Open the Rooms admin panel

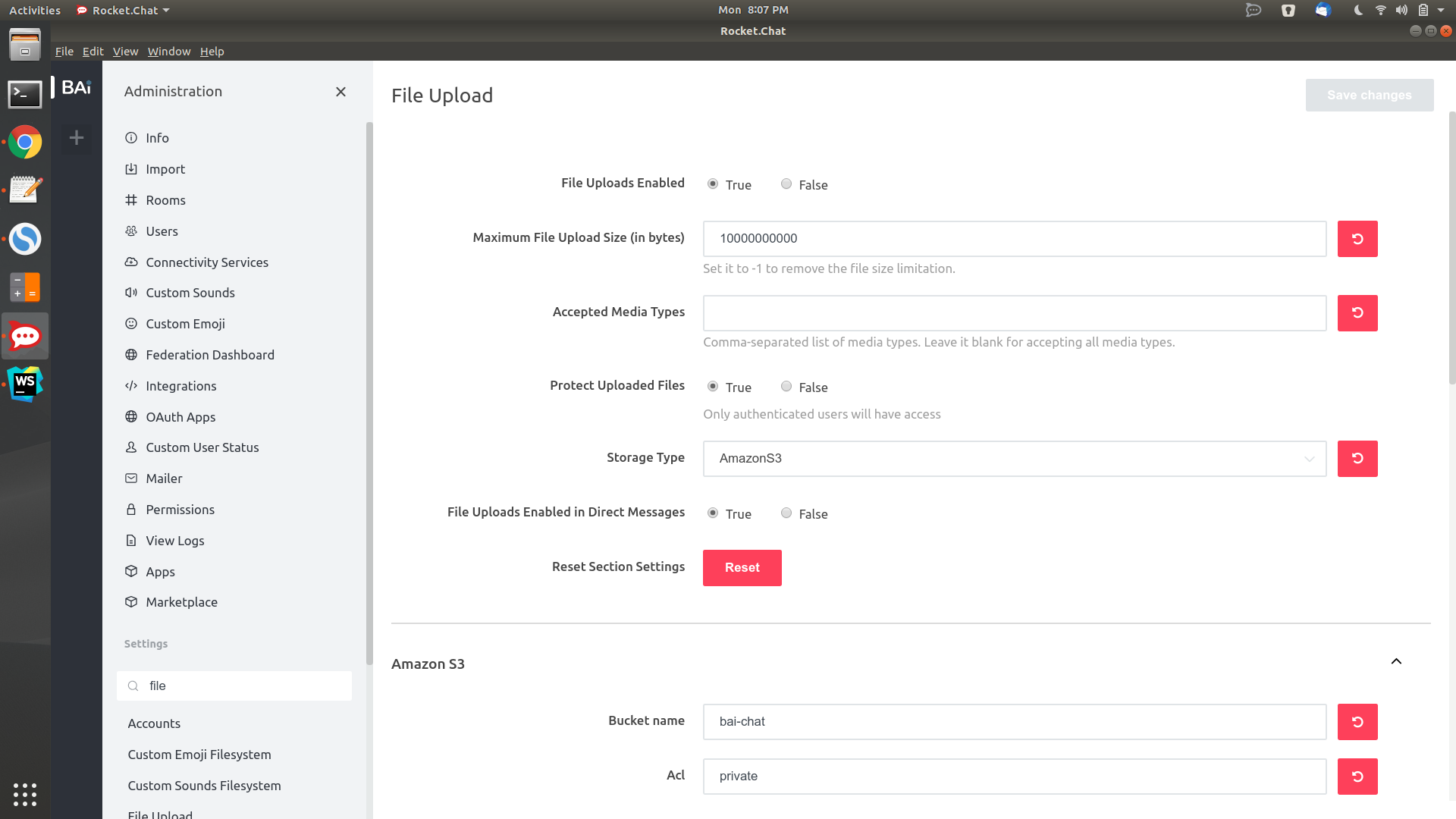[x=165, y=199]
